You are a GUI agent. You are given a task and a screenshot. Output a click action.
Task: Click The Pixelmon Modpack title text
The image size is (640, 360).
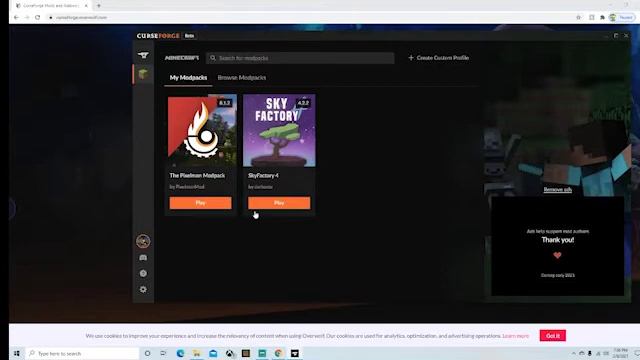click(197, 176)
